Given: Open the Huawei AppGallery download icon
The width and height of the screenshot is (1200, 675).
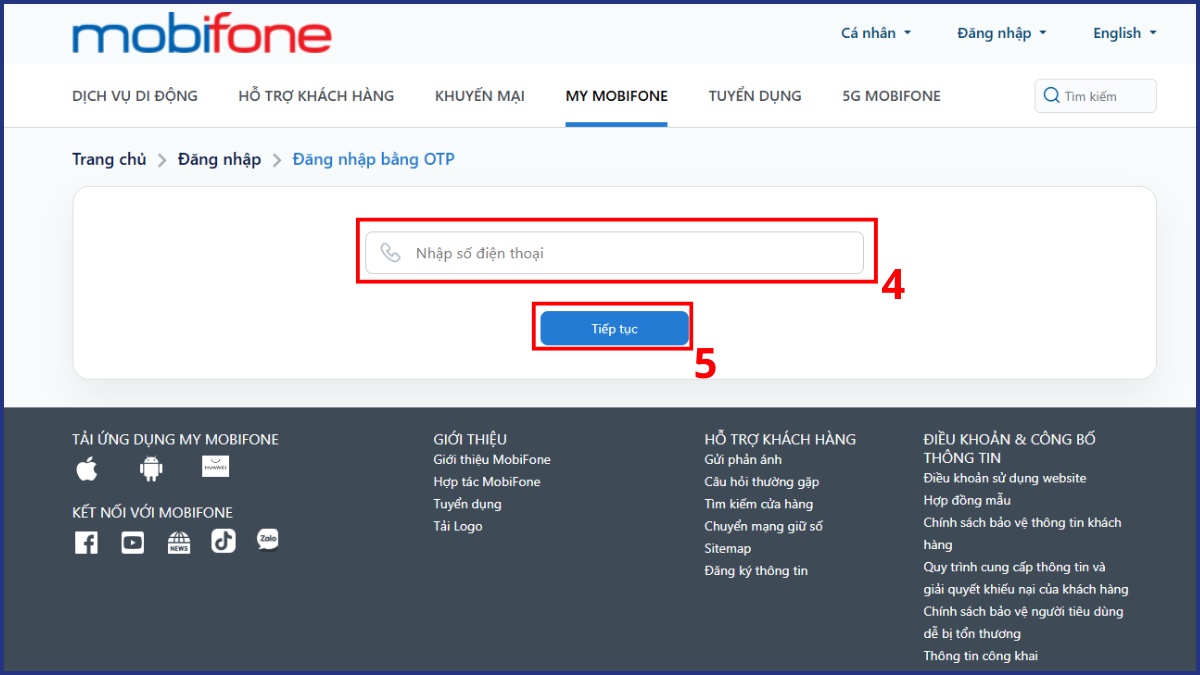Looking at the screenshot, I should 215,466.
